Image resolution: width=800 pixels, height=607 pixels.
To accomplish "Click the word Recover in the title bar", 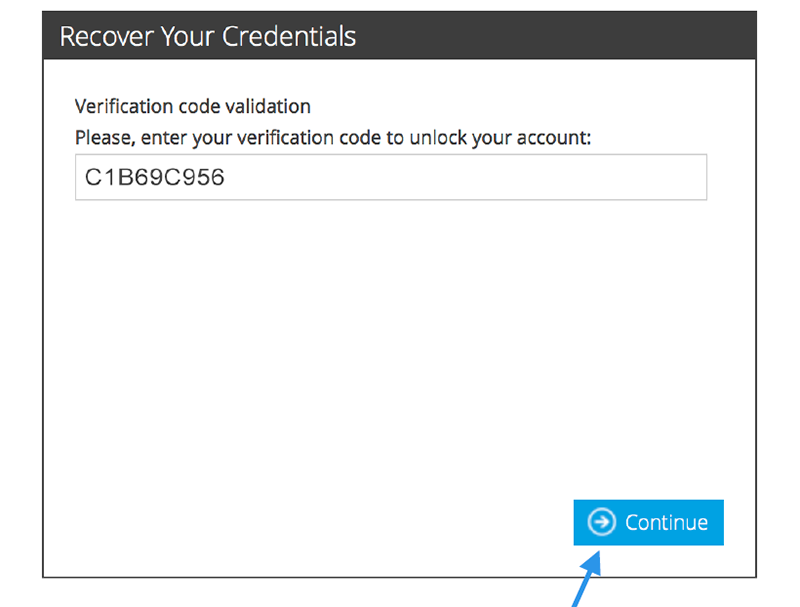I will click(106, 36).
